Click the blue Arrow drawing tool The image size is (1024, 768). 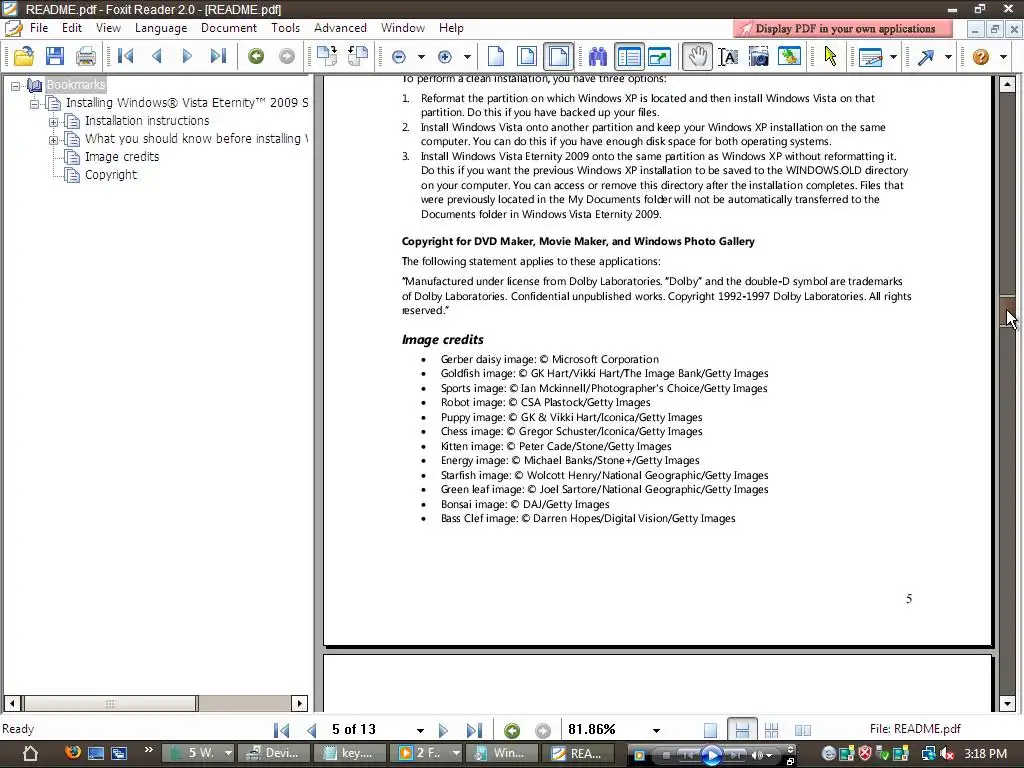pos(925,57)
